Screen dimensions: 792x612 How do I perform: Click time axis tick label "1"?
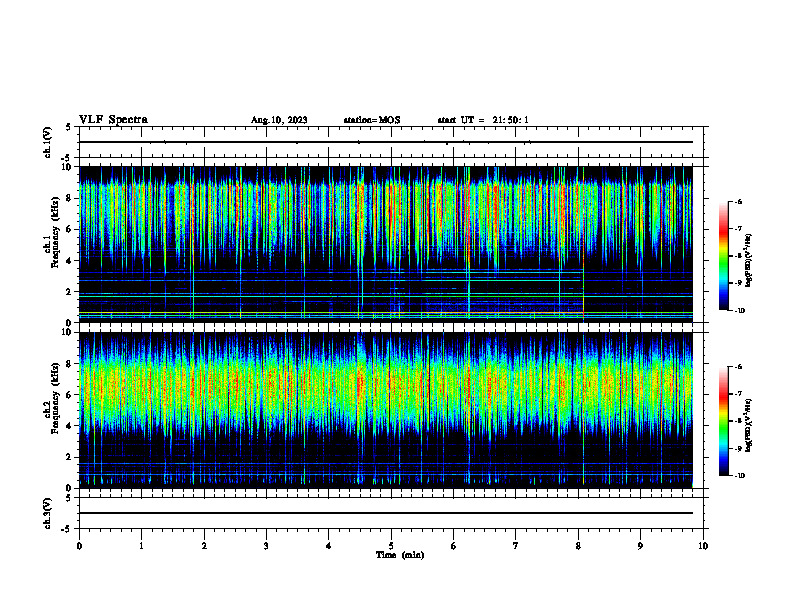pos(141,546)
